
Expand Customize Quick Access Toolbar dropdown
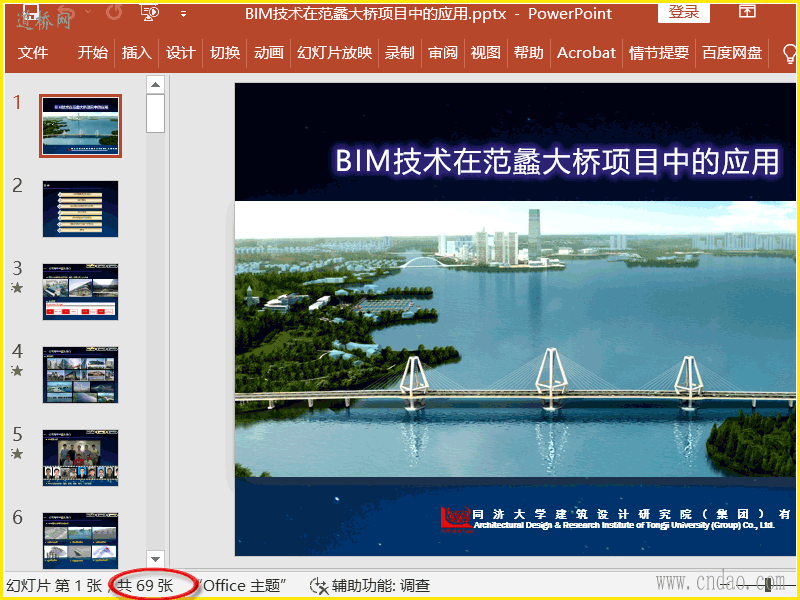[183, 14]
